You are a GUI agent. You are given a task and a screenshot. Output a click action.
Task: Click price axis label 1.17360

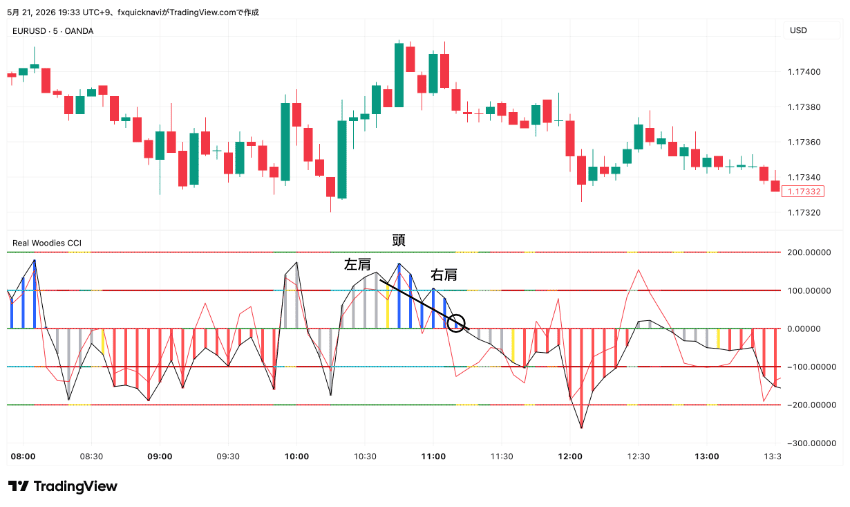pyautogui.click(x=804, y=142)
